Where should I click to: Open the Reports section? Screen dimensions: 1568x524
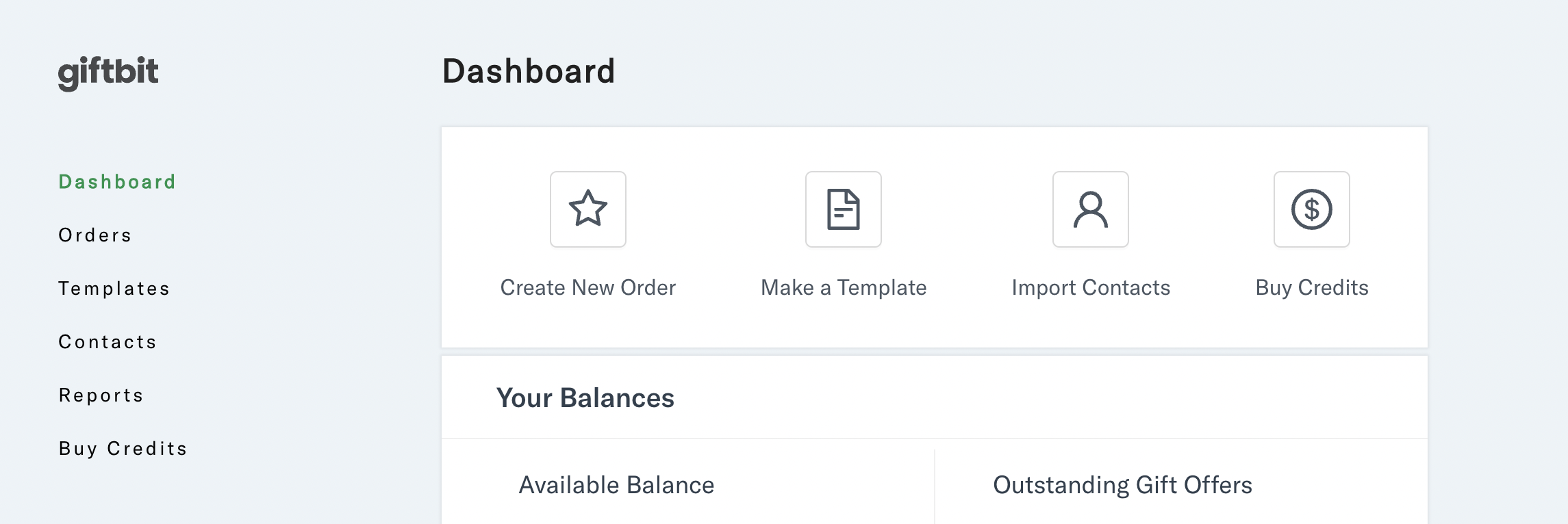[101, 395]
